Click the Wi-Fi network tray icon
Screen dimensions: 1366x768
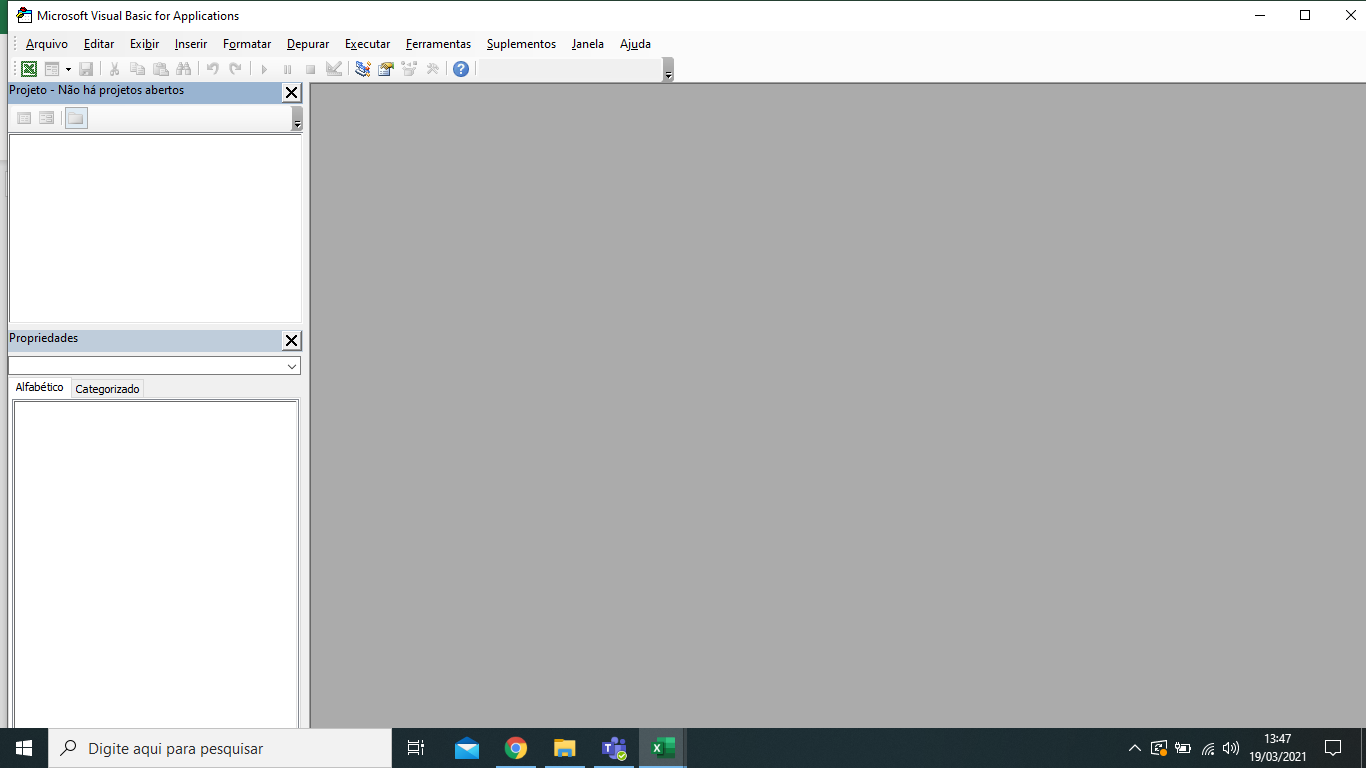(x=1208, y=748)
